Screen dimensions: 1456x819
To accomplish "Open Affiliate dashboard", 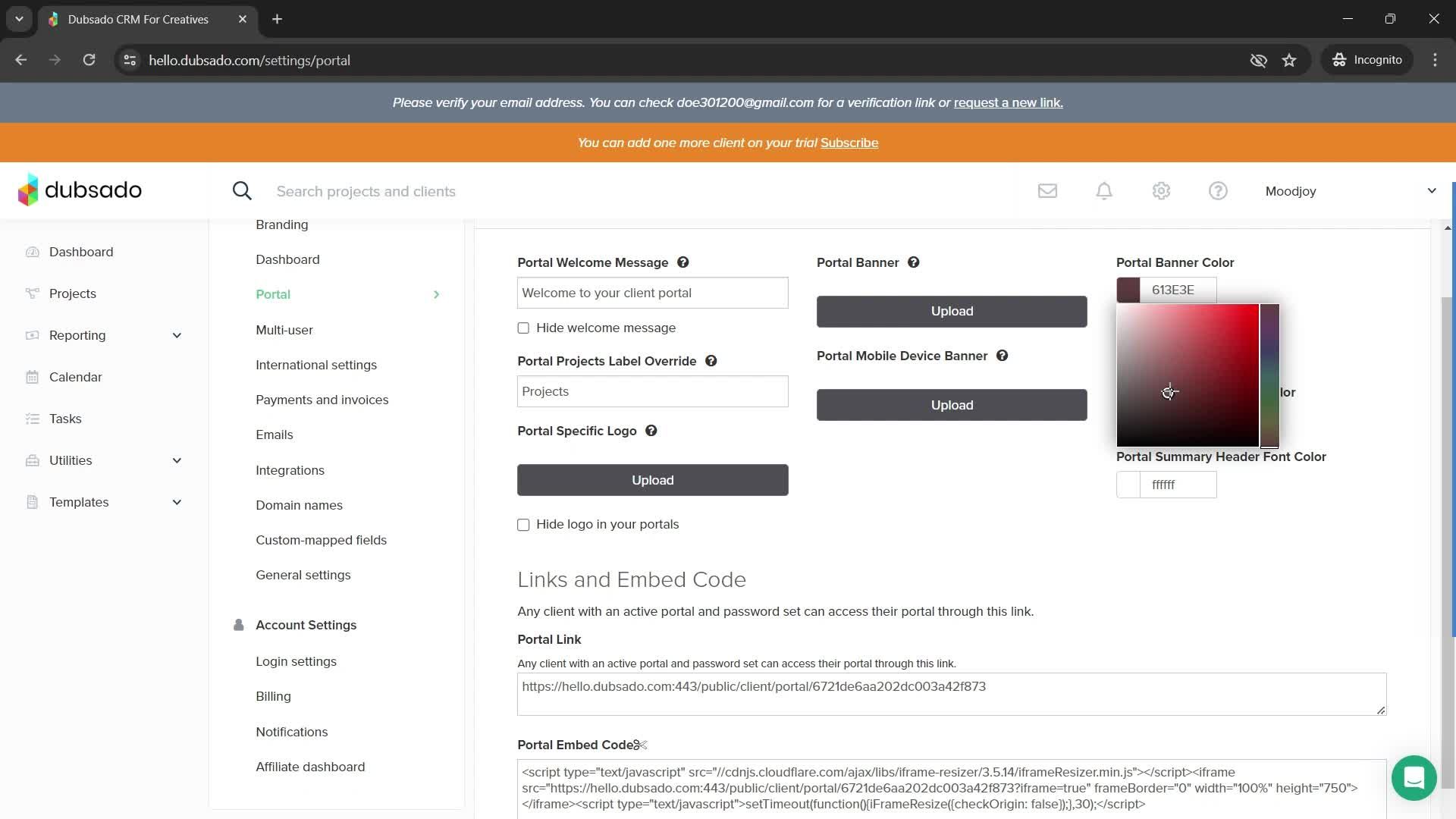I will point(310,767).
